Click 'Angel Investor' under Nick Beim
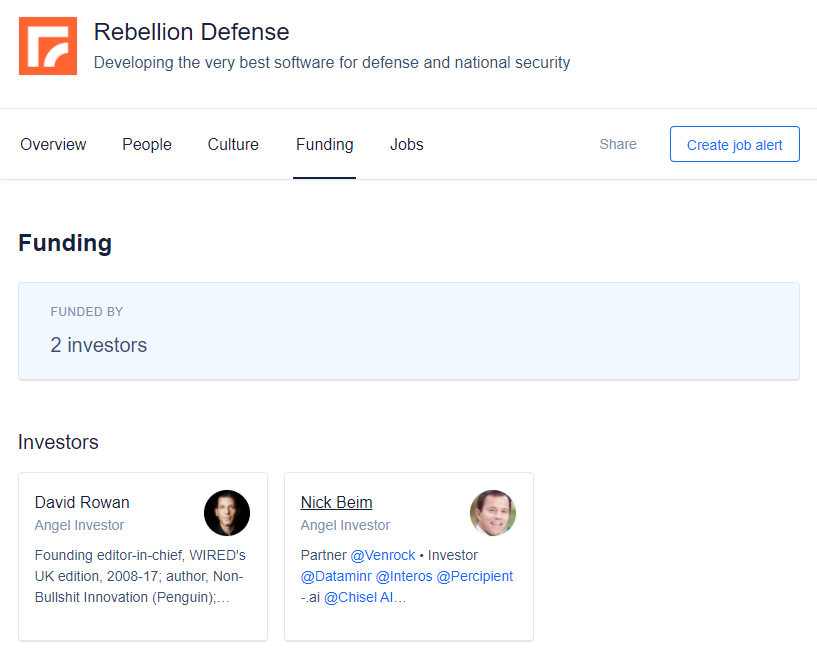This screenshot has height=664, width=817. (345, 525)
